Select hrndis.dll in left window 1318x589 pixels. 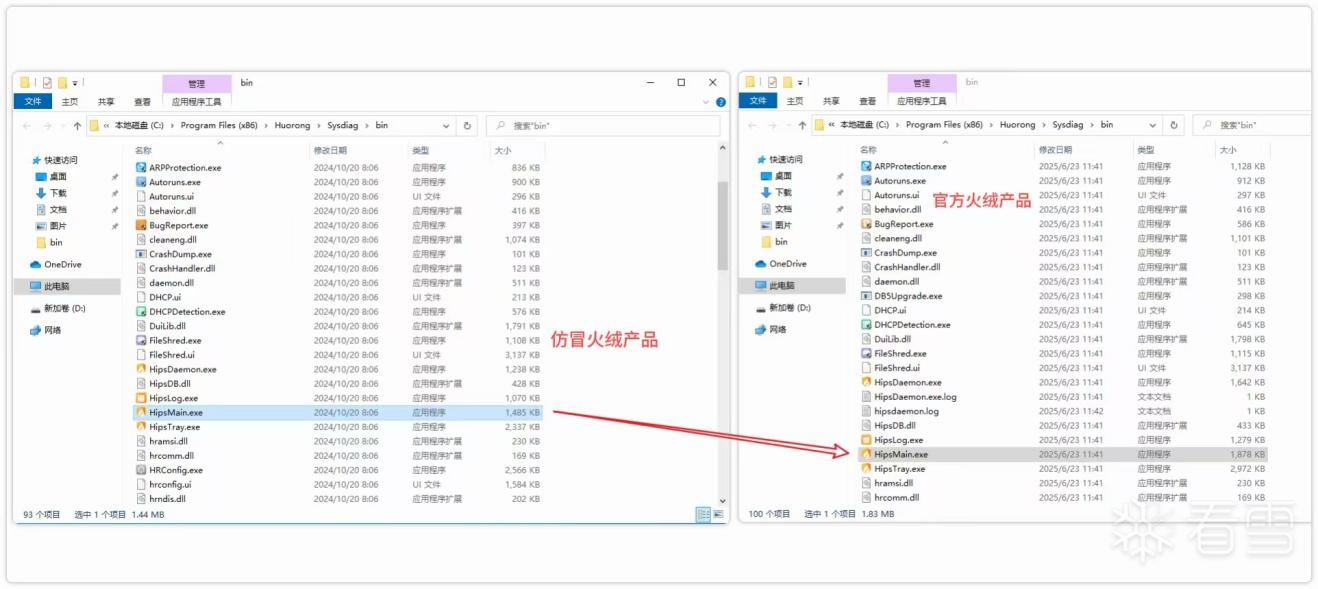[x=167, y=499]
